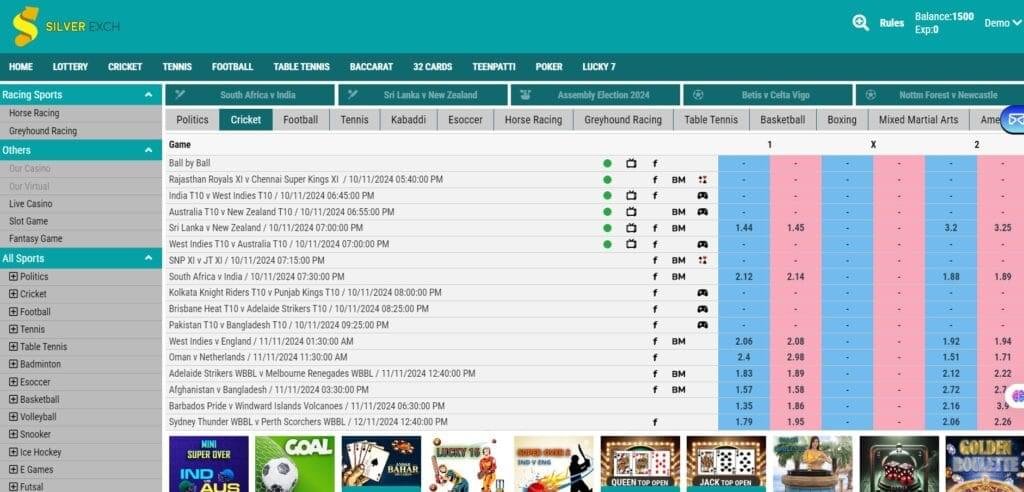Image resolution: width=1024 pixels, height=492 pixels.
Task: Expand Tennis in All Sports tree
Action: pyautogui.click(x=13, y=329)
